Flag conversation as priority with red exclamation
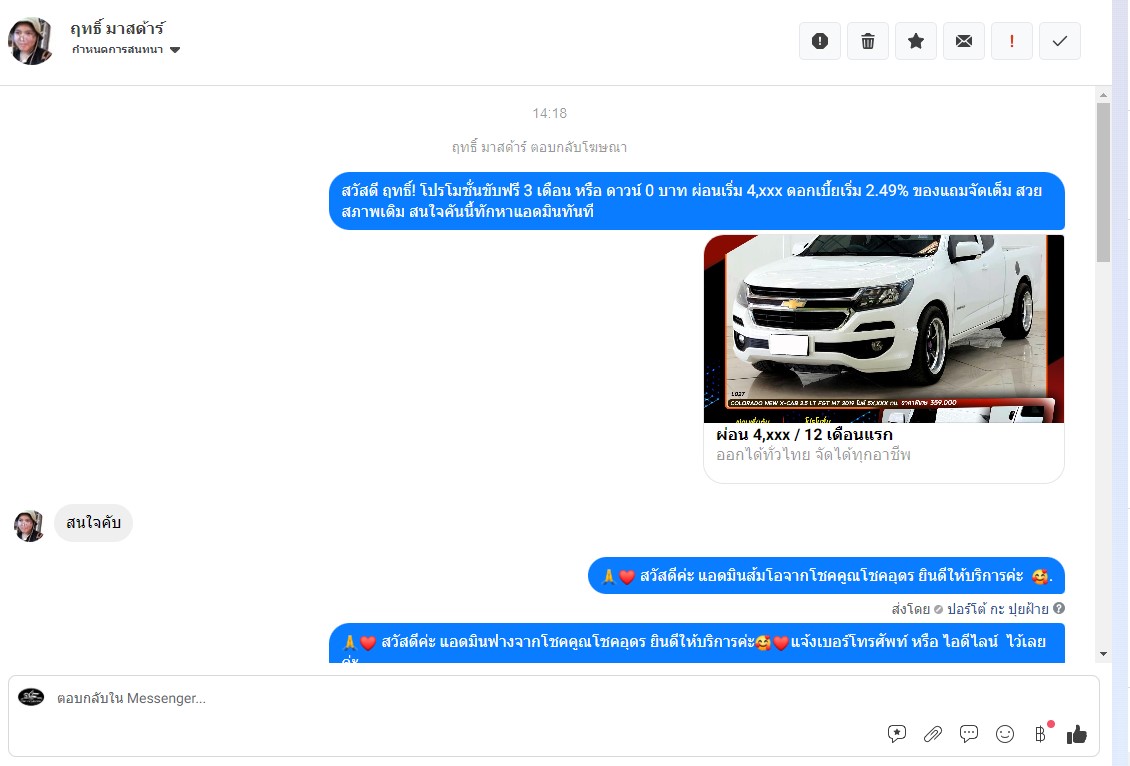The width and height of the screenshot is (1130, 766). 1012,41
